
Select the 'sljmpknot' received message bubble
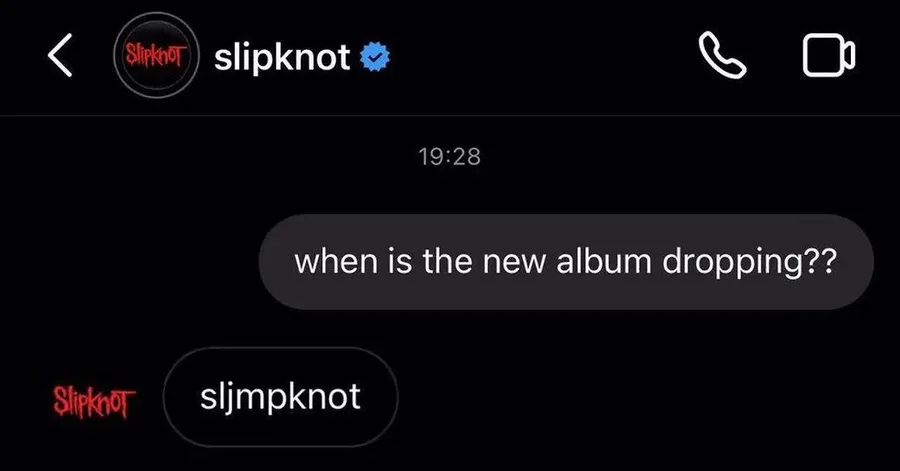tap(280, 397)
